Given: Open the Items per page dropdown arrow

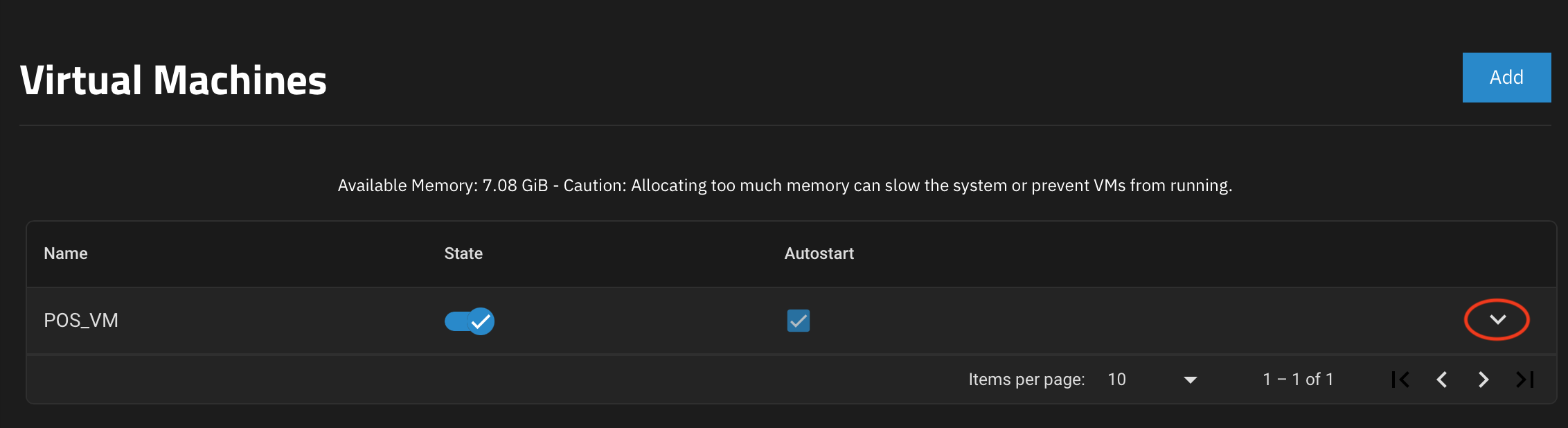Looking at the screenshot, I should [x=1191, y=380].
